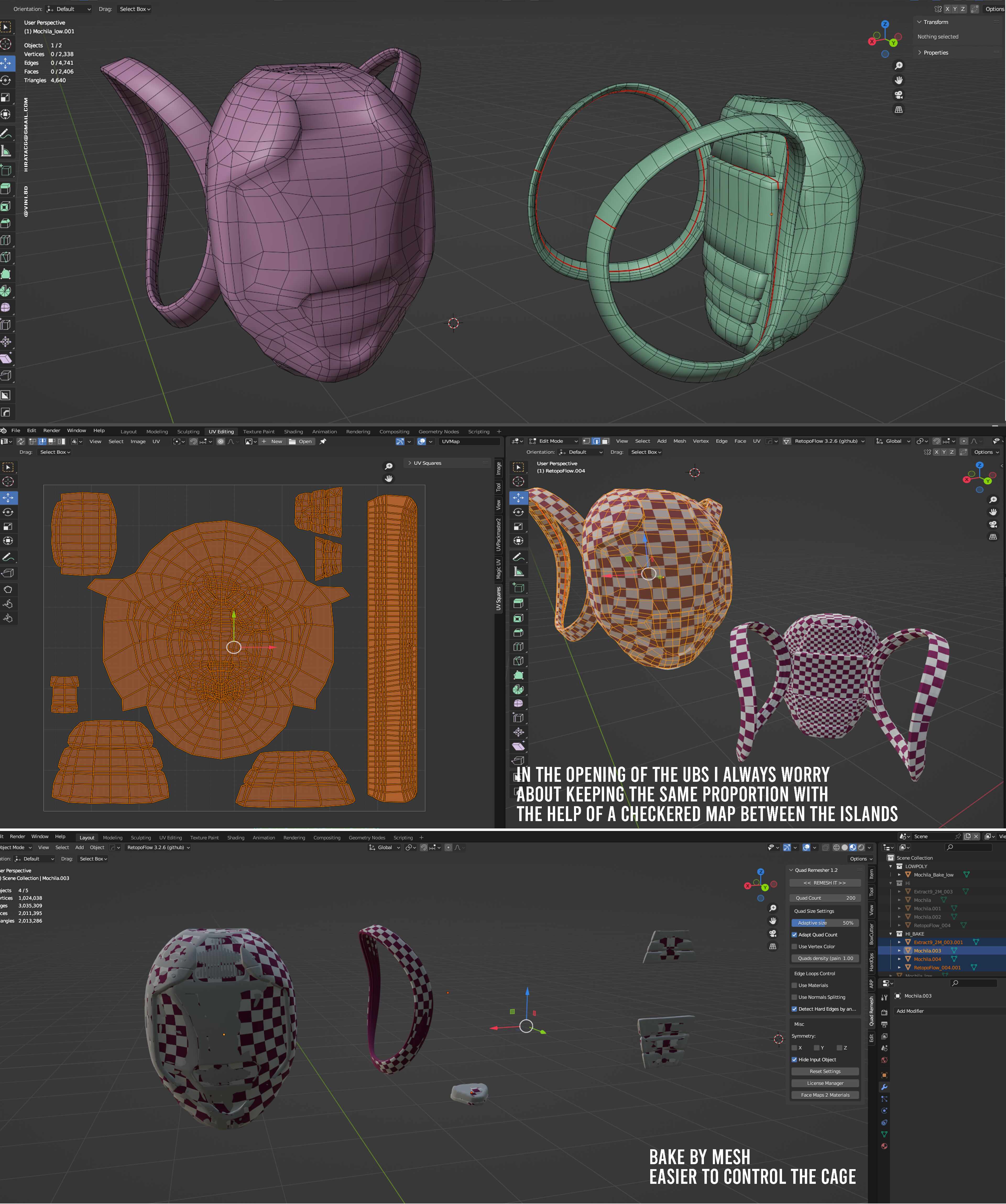This screenshot has width=1006, height=1204.
Task: Open the modifier wrench properties tab
Action: (884, 1087)
